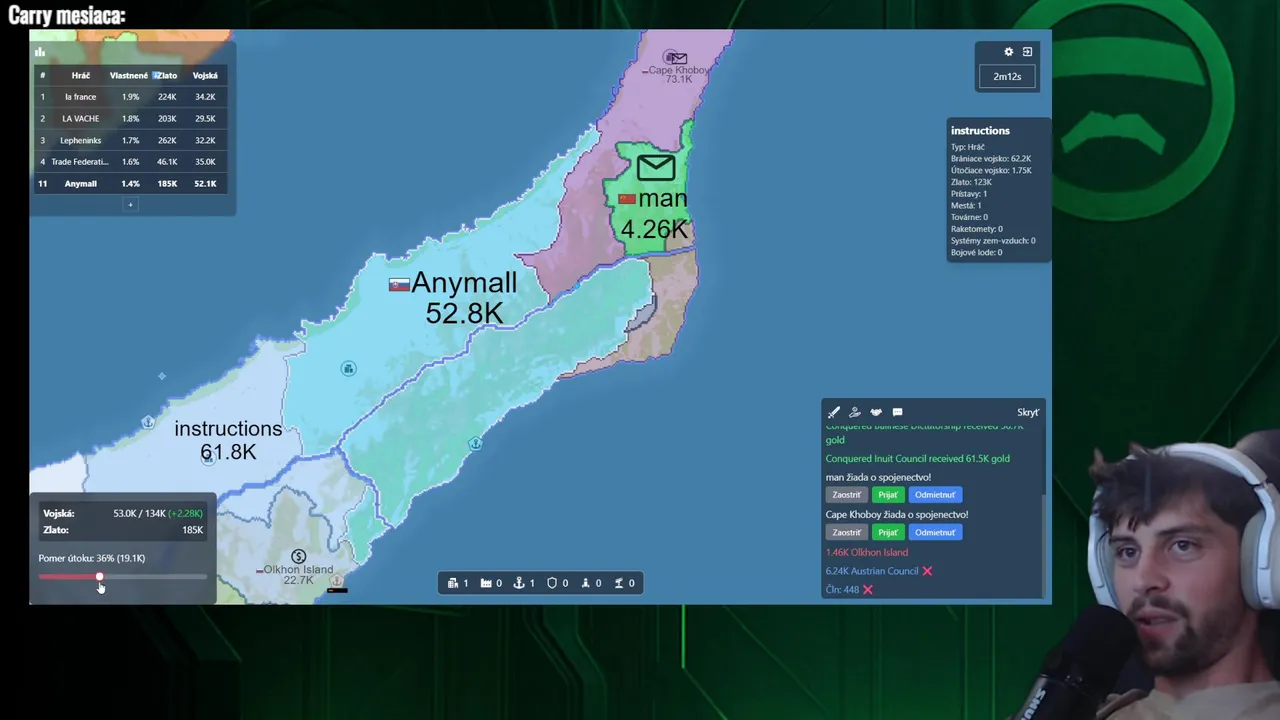The height and width of the screenshot is (720, 1280).
Task: Filter events by sword attack icon
Action: (x=834, y=412)
